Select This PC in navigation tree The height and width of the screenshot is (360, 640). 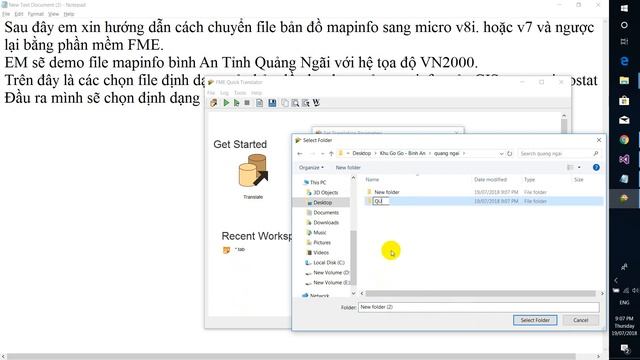pos(318,182)
